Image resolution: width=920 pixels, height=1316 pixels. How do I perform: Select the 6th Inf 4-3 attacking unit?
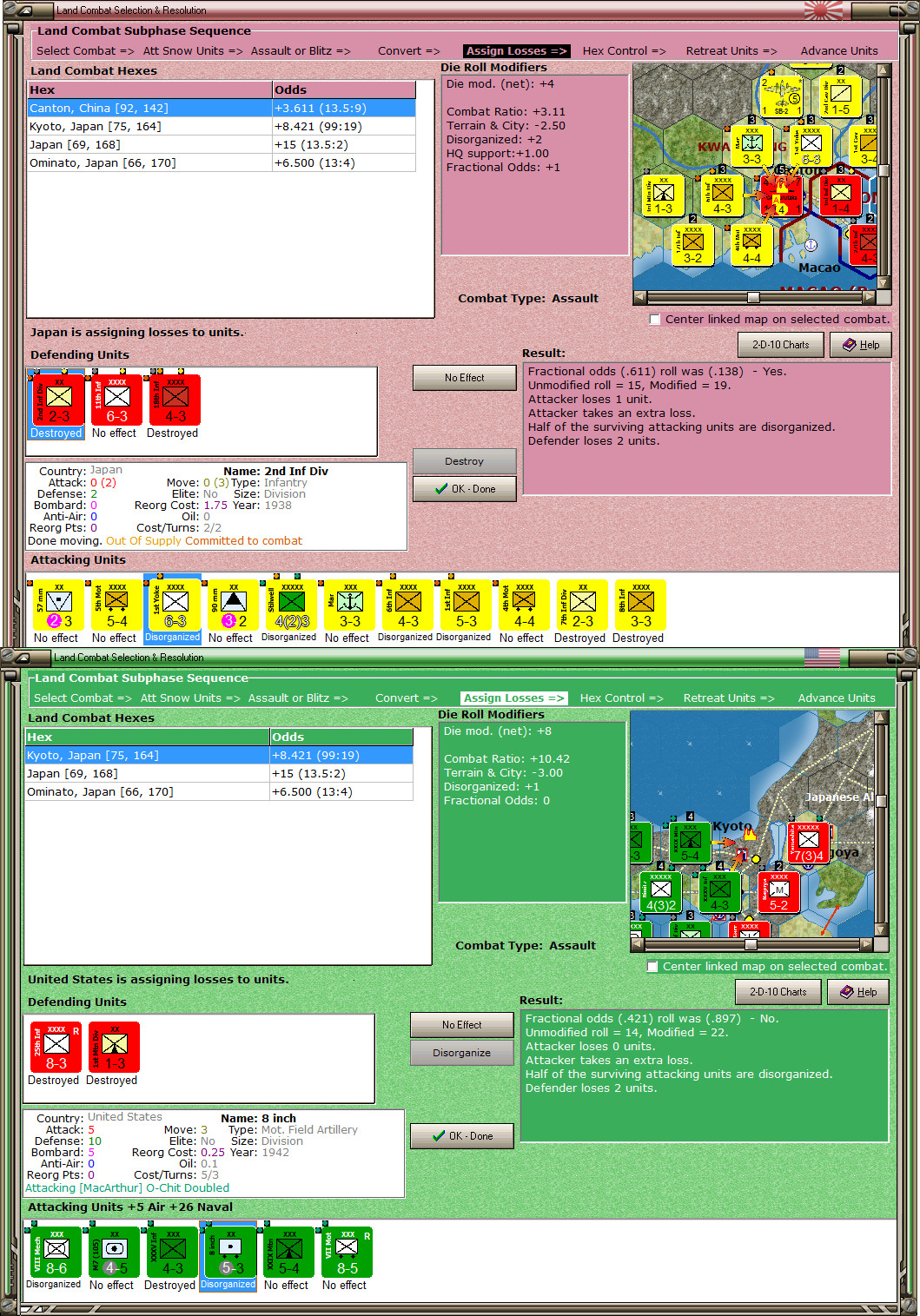[408, 605]
